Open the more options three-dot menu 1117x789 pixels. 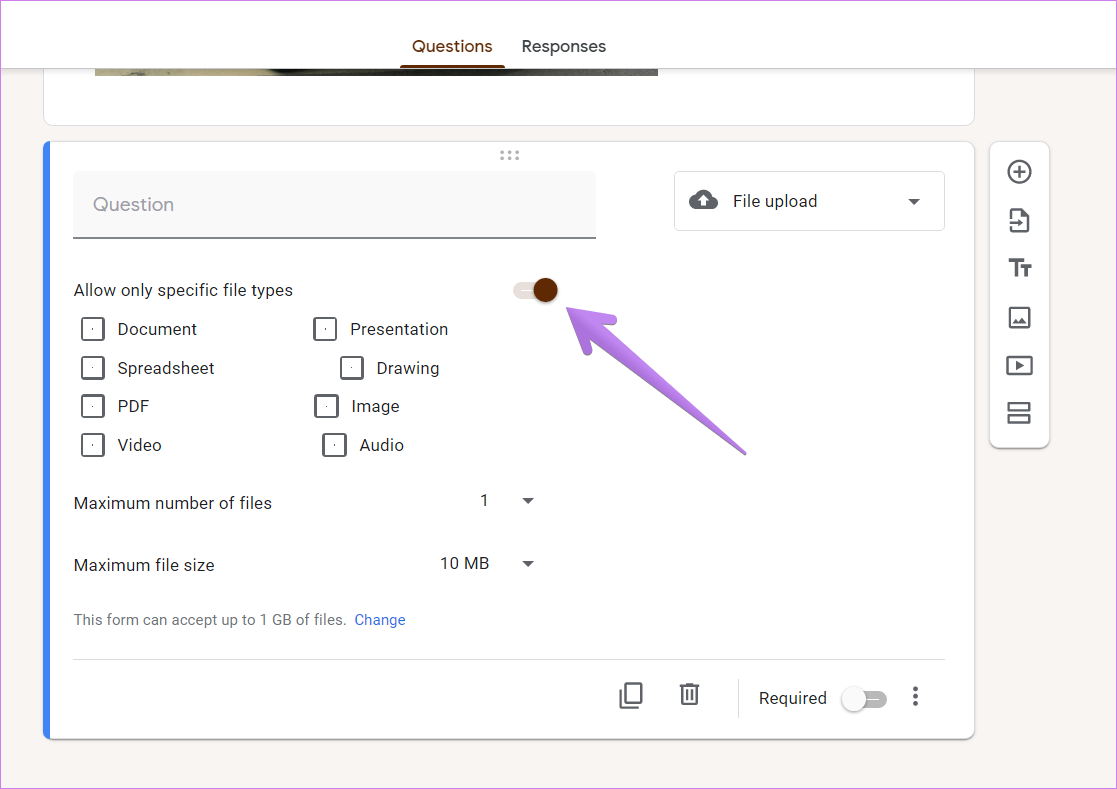pos(915,697)
